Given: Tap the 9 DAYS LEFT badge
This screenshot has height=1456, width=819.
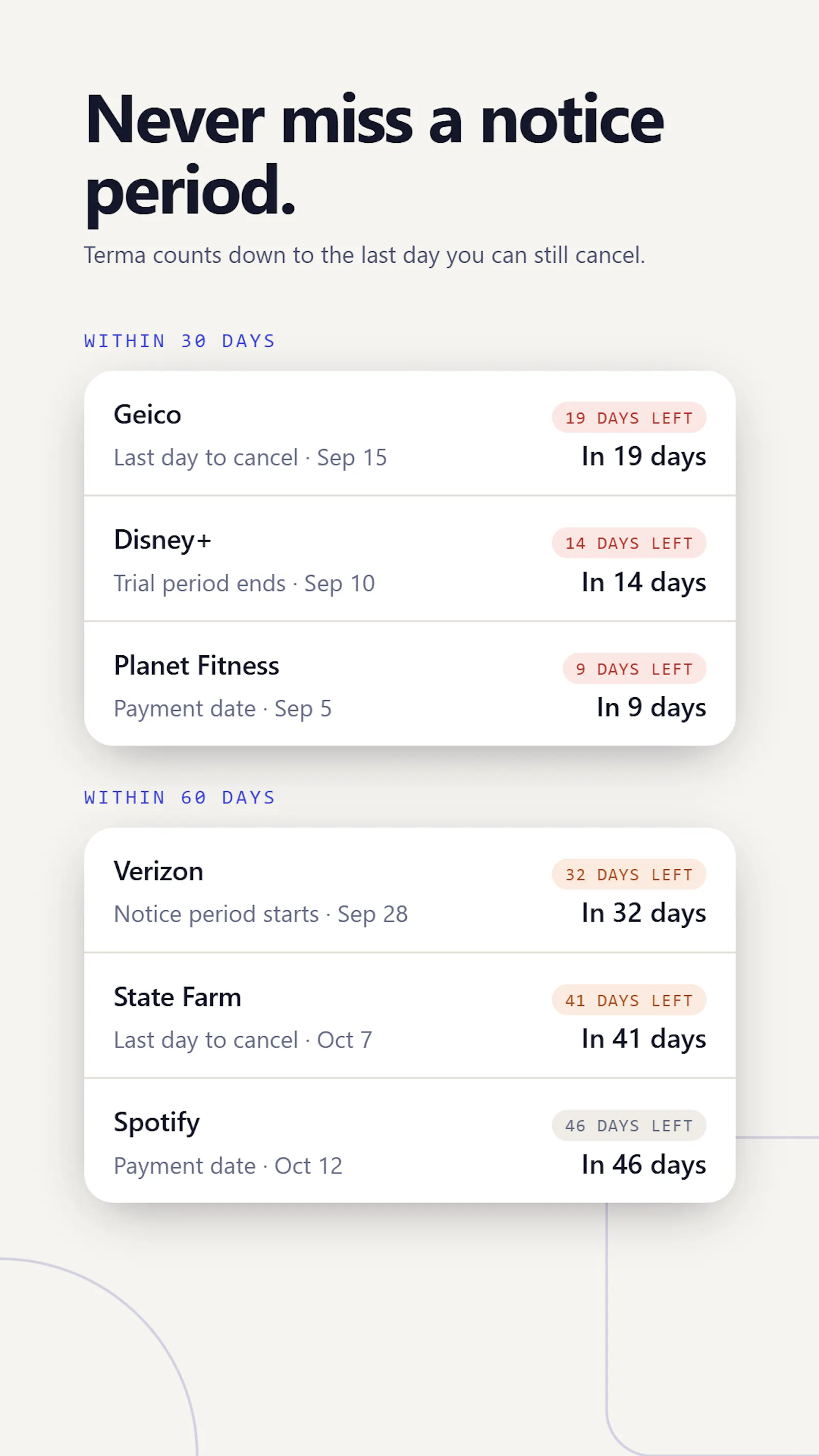Looking at the screenshot, I should pos(634,669).
